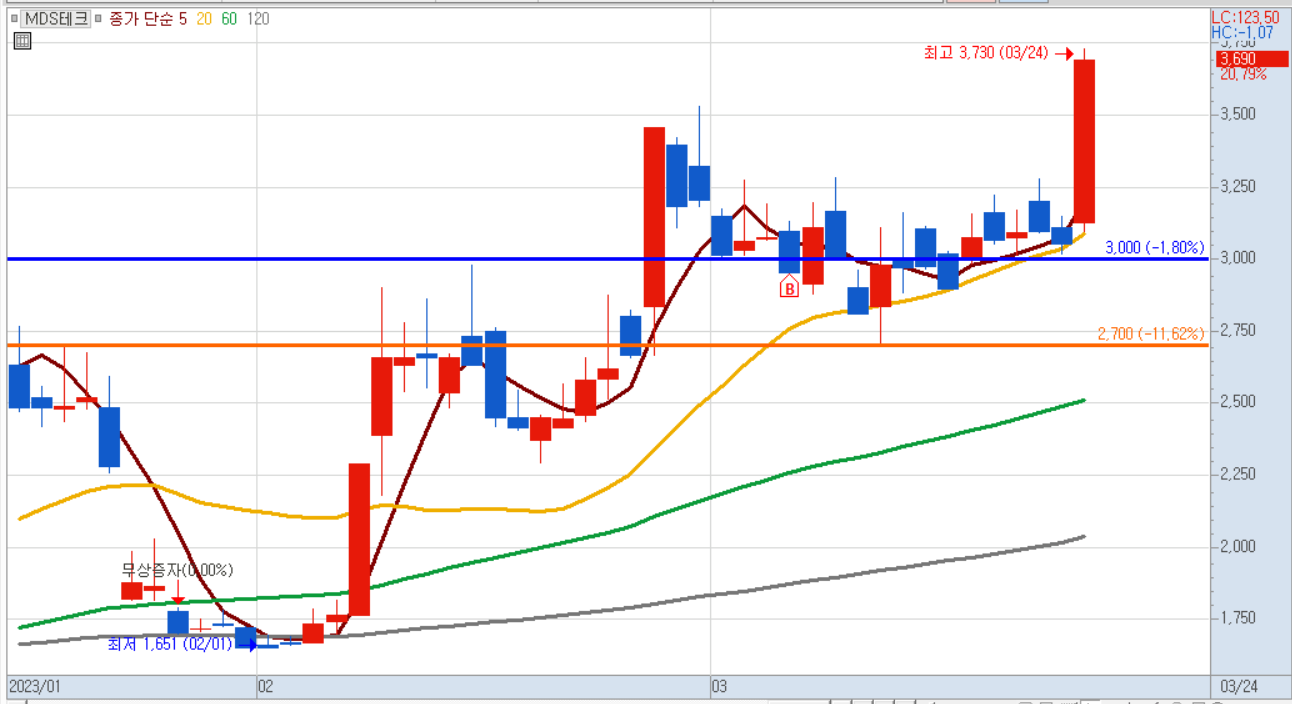Click the 03 month axis label

pyautogui.click(x=719, y=687)
